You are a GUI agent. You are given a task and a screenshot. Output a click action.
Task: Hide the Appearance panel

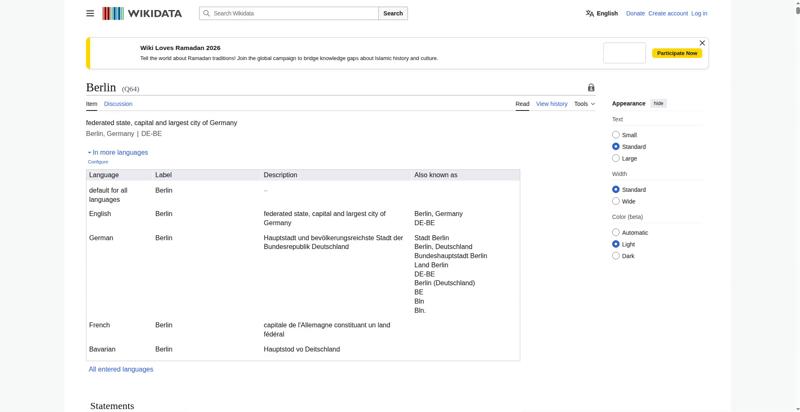[x=659, y=103]
